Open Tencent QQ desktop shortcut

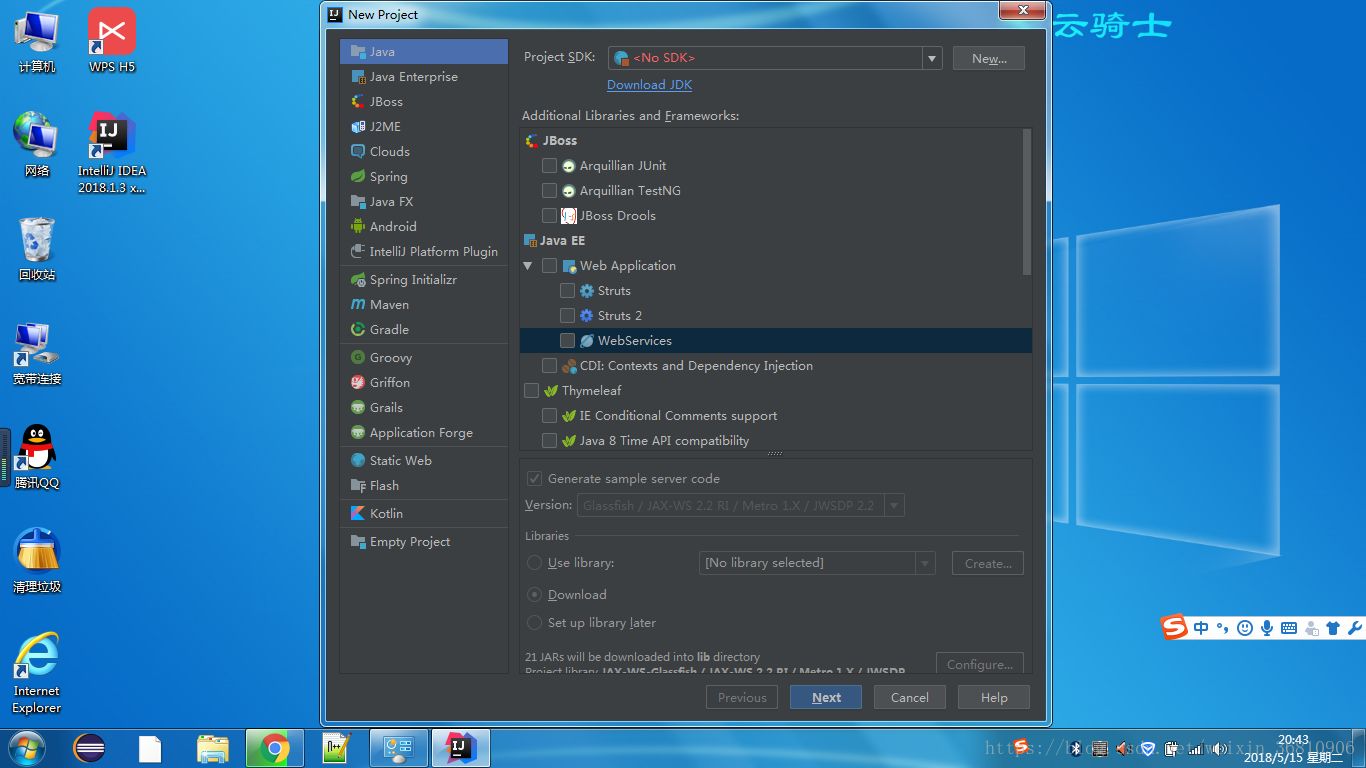[37, 456]
